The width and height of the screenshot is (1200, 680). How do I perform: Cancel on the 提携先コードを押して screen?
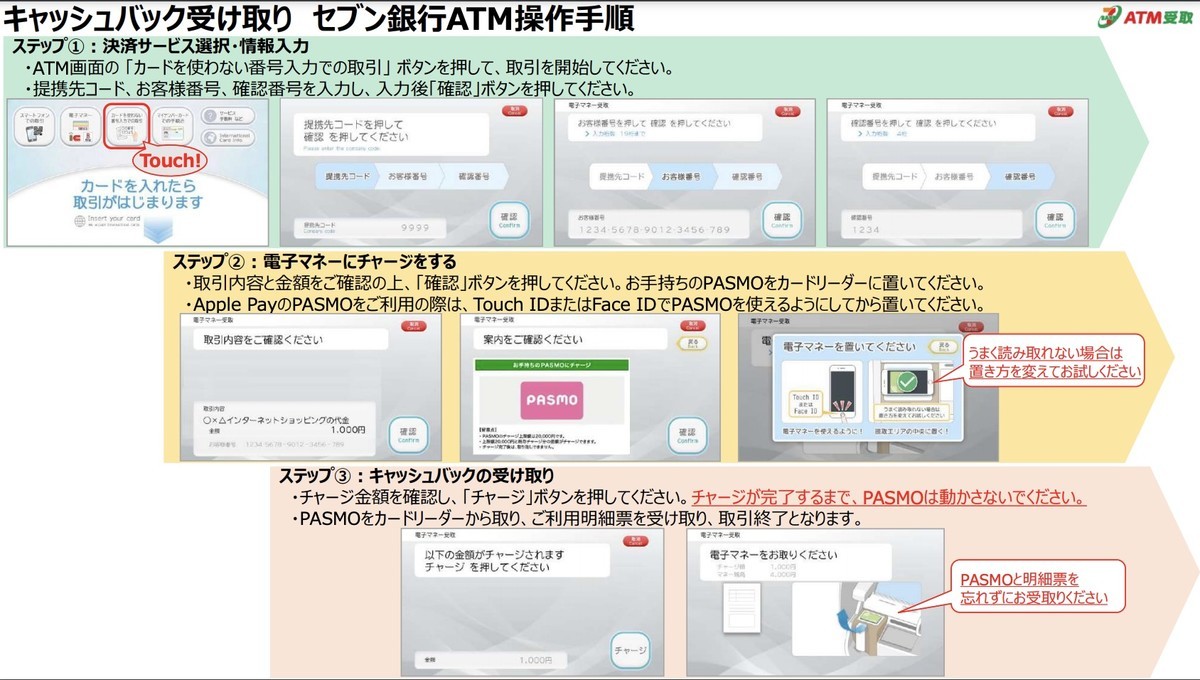[515, 109]
